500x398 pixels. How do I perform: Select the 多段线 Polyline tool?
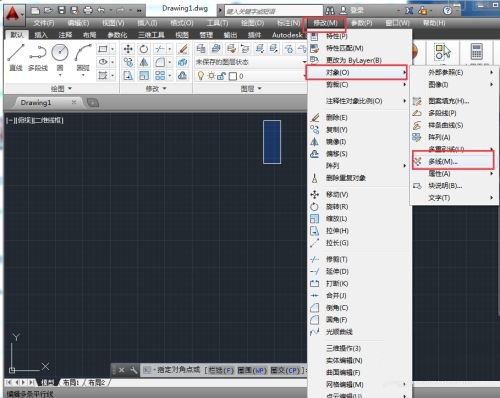click(x=38, y=57)
